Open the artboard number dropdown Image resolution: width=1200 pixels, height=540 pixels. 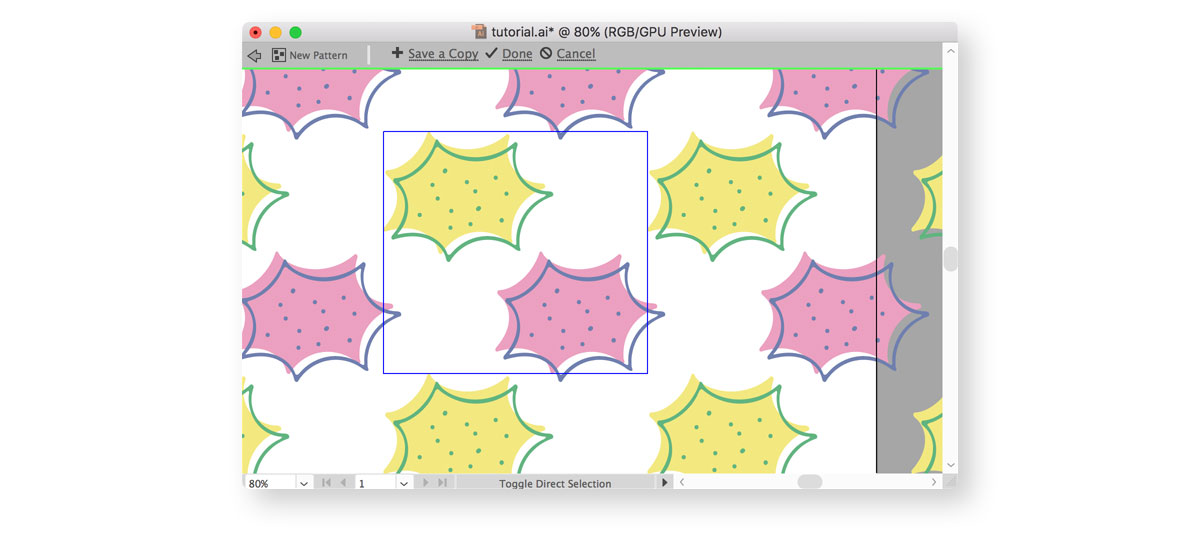point(404,483)
